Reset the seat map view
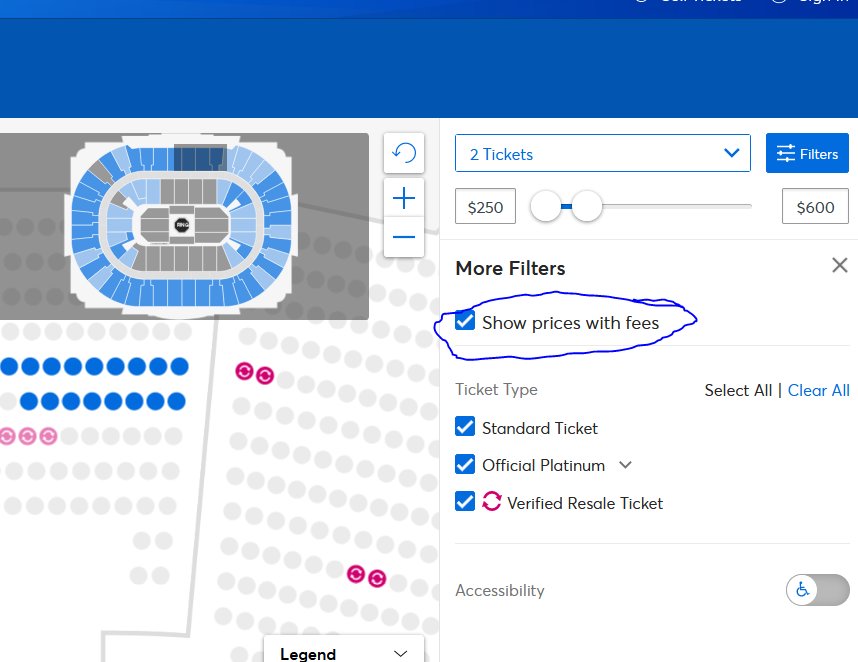Image resolution: width=858 pixels, height=662 pixels. click(404, 153)
